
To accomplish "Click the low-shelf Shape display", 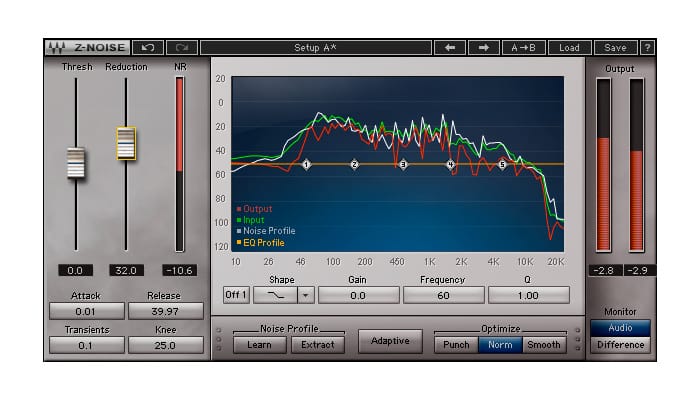I will 275,295.
